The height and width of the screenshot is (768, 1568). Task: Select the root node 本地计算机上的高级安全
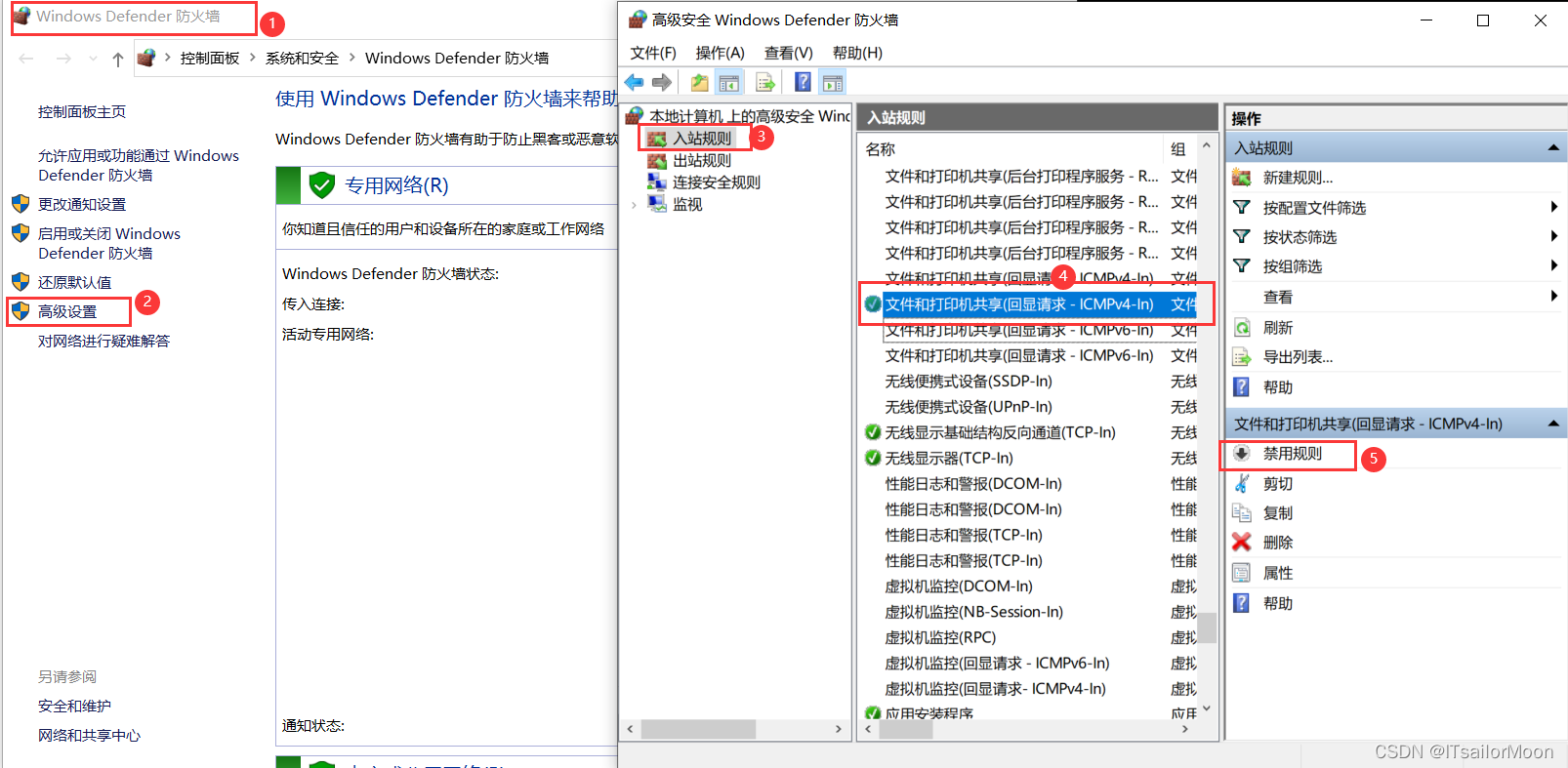tap(749, 116)
